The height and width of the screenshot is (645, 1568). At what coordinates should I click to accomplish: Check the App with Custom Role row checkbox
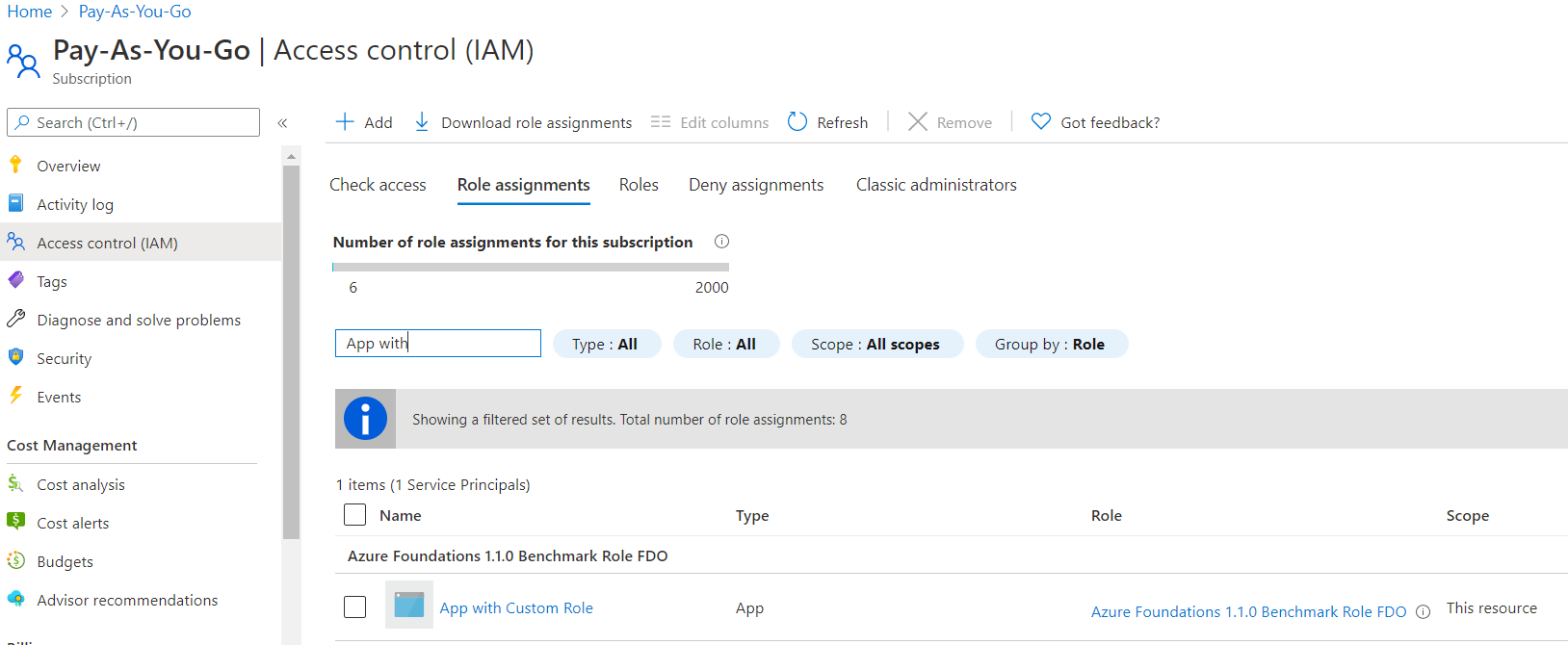coord(355,607)
